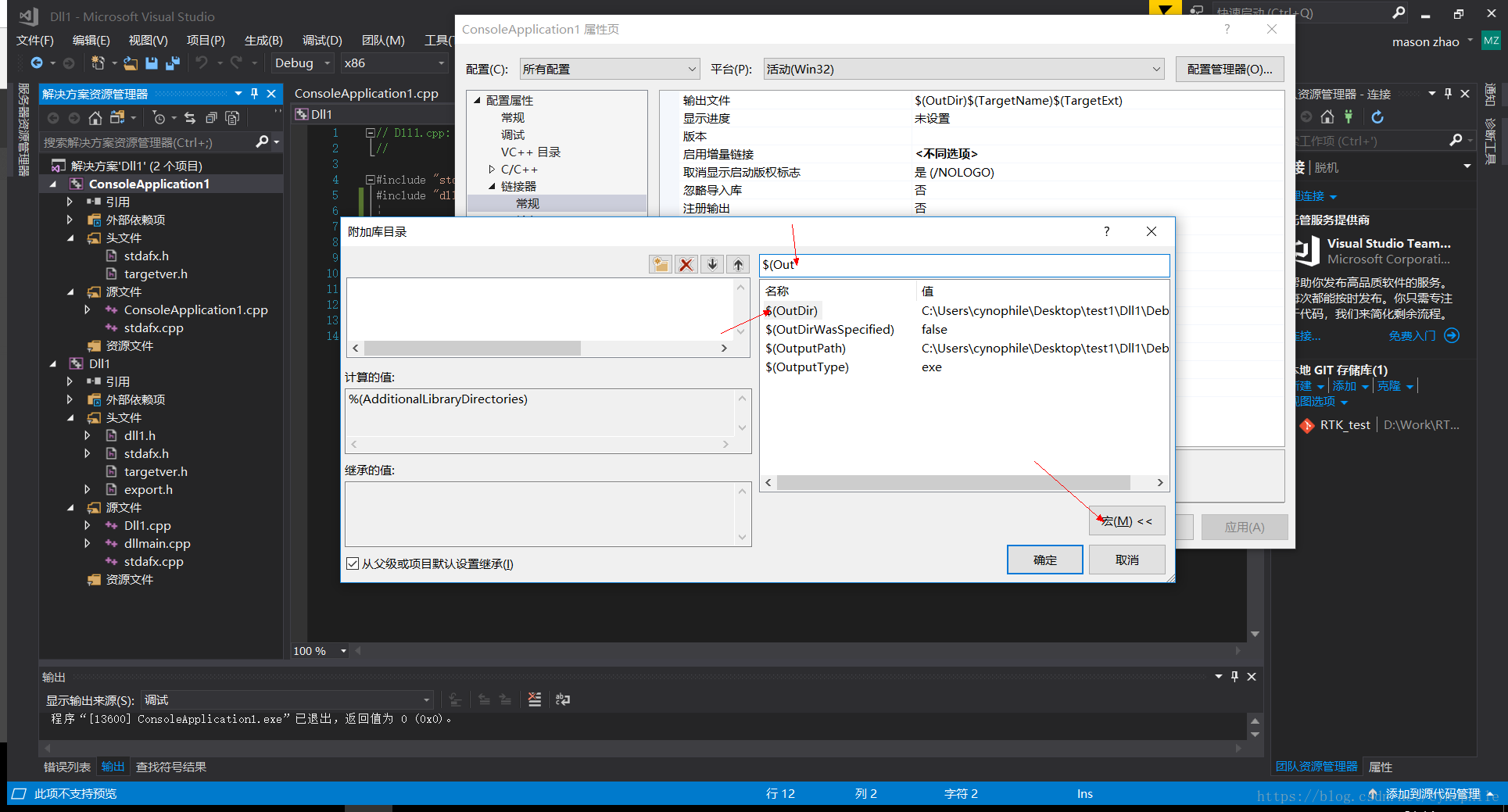Click the Navigate Backward toolbar icon in Visual Studio
Image resolution: width=1508 pixels, height=812 pixels.
click(37, 63)
